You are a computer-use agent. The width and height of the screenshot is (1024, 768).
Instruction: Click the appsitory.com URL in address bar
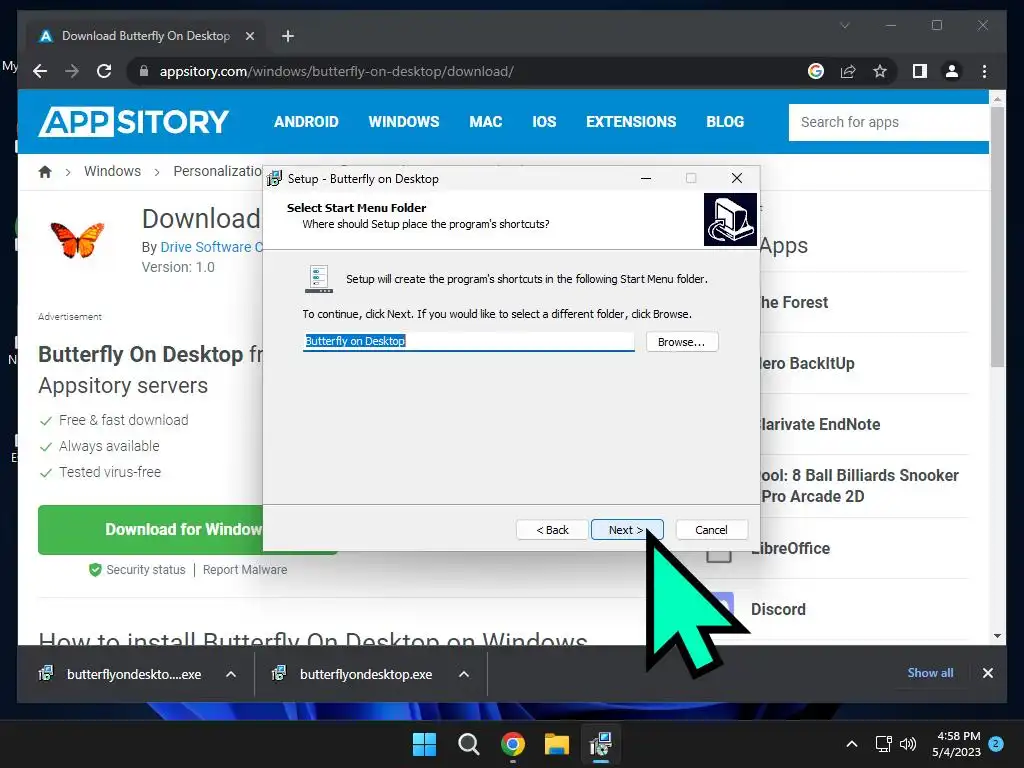click(336, 71)
